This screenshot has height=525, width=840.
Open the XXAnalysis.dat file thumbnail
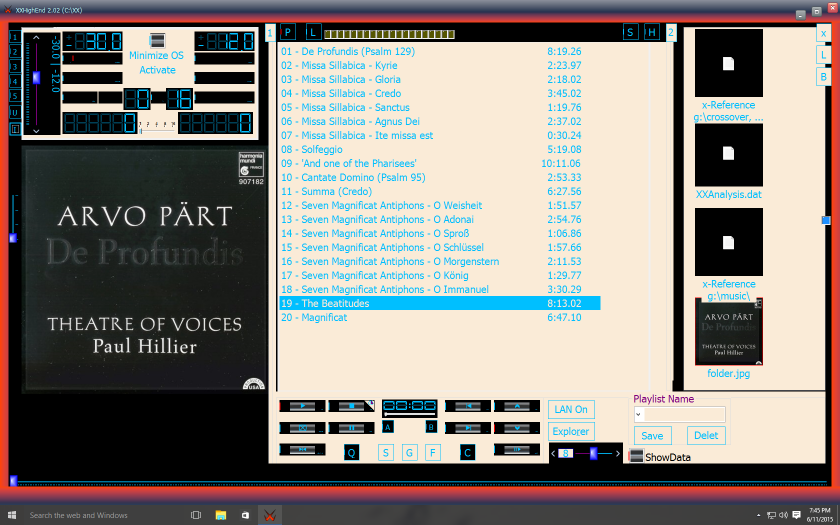click(729, 155)
